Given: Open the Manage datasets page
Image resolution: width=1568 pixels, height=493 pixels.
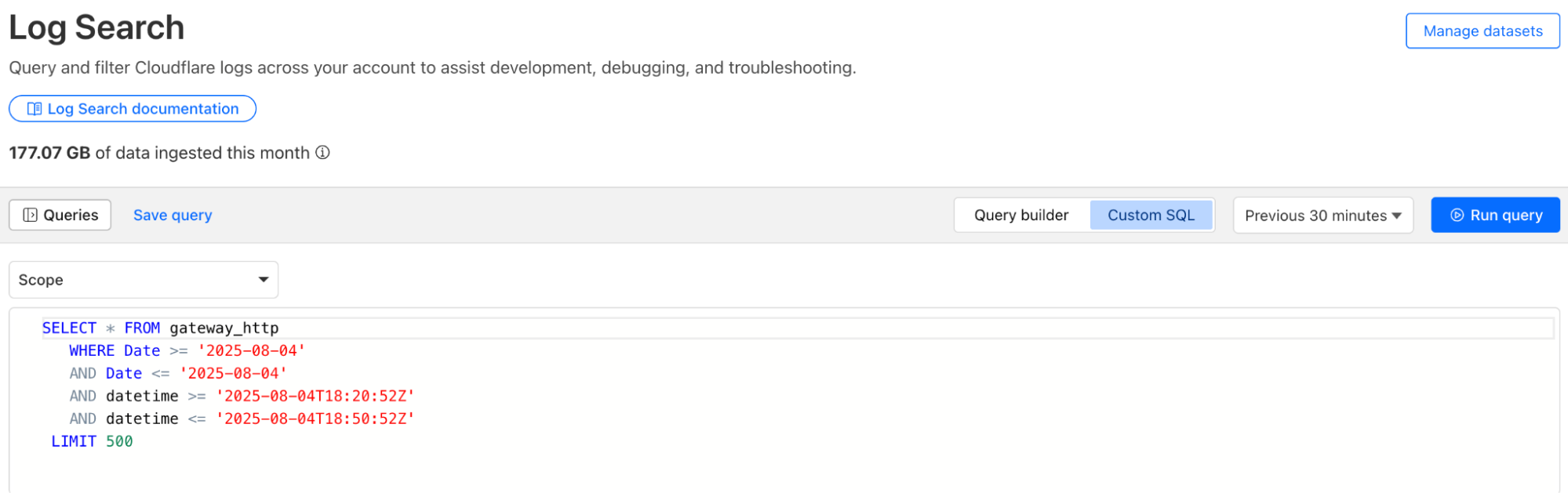Looking at the screenshot, I should [1482, 31].
